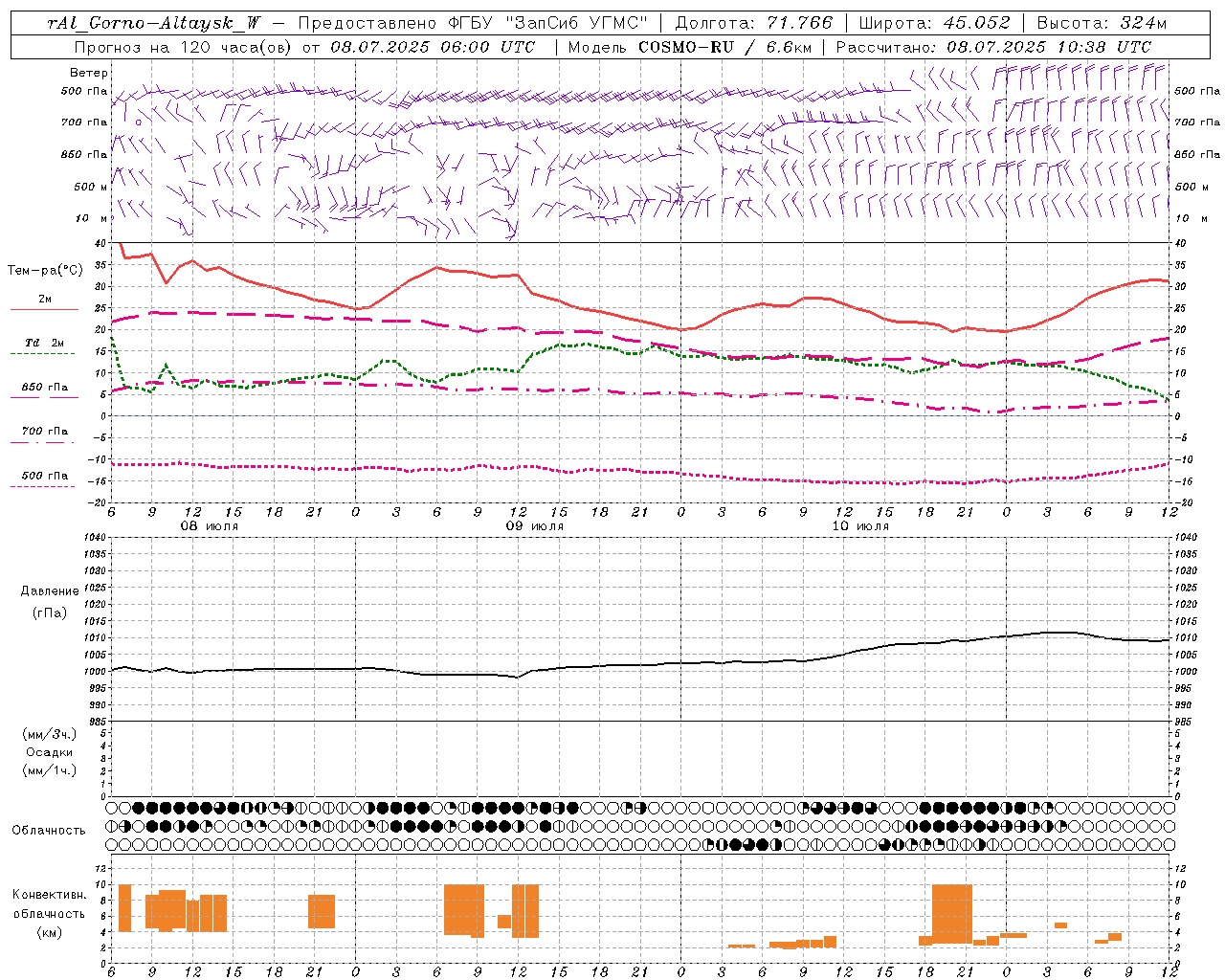Click the 700 гПа temperature legend entry
This screenshot has height=980, width=1225.
45,432
